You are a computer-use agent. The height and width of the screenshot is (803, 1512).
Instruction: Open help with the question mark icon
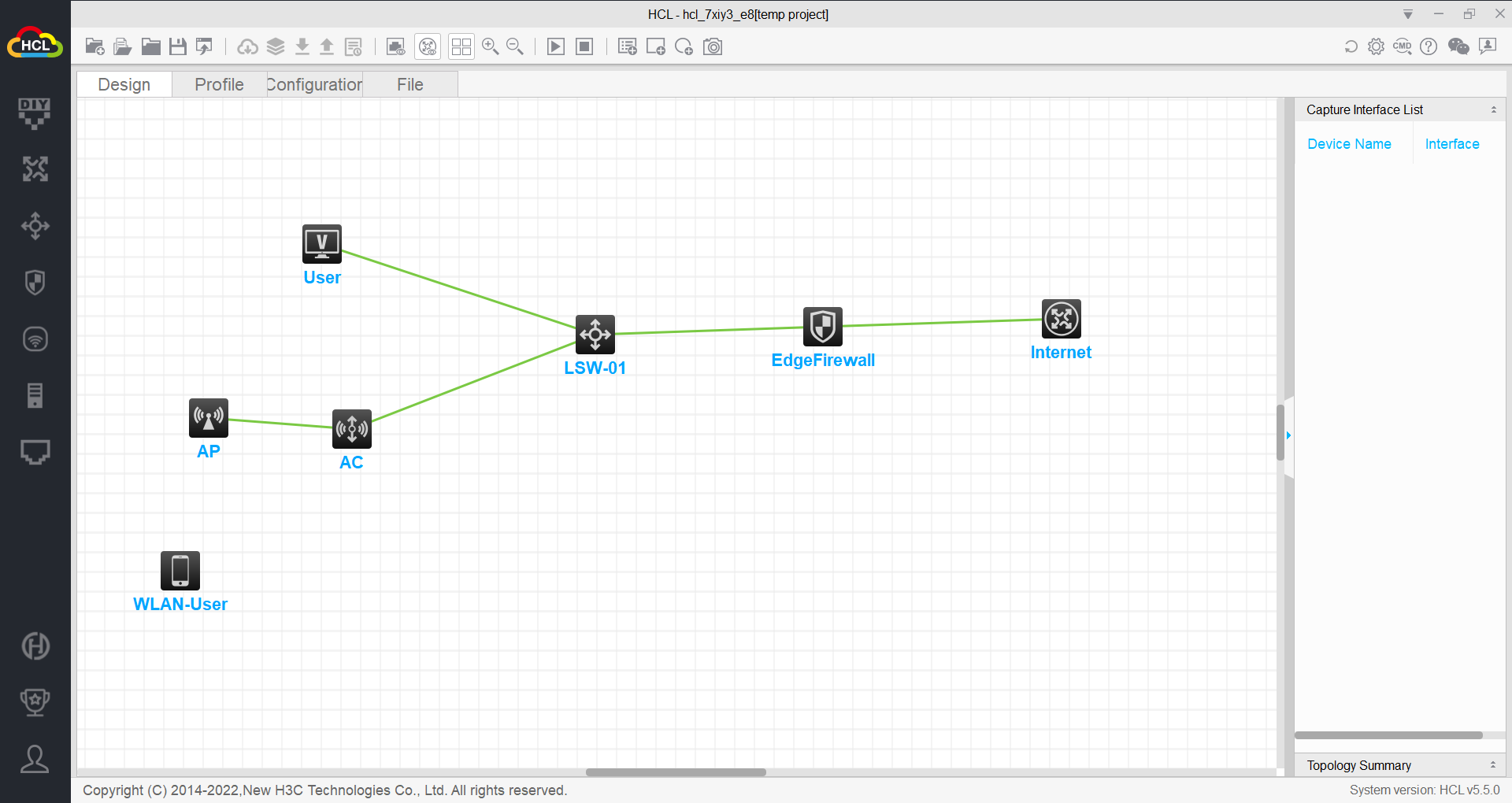[x=1429, y=46]
